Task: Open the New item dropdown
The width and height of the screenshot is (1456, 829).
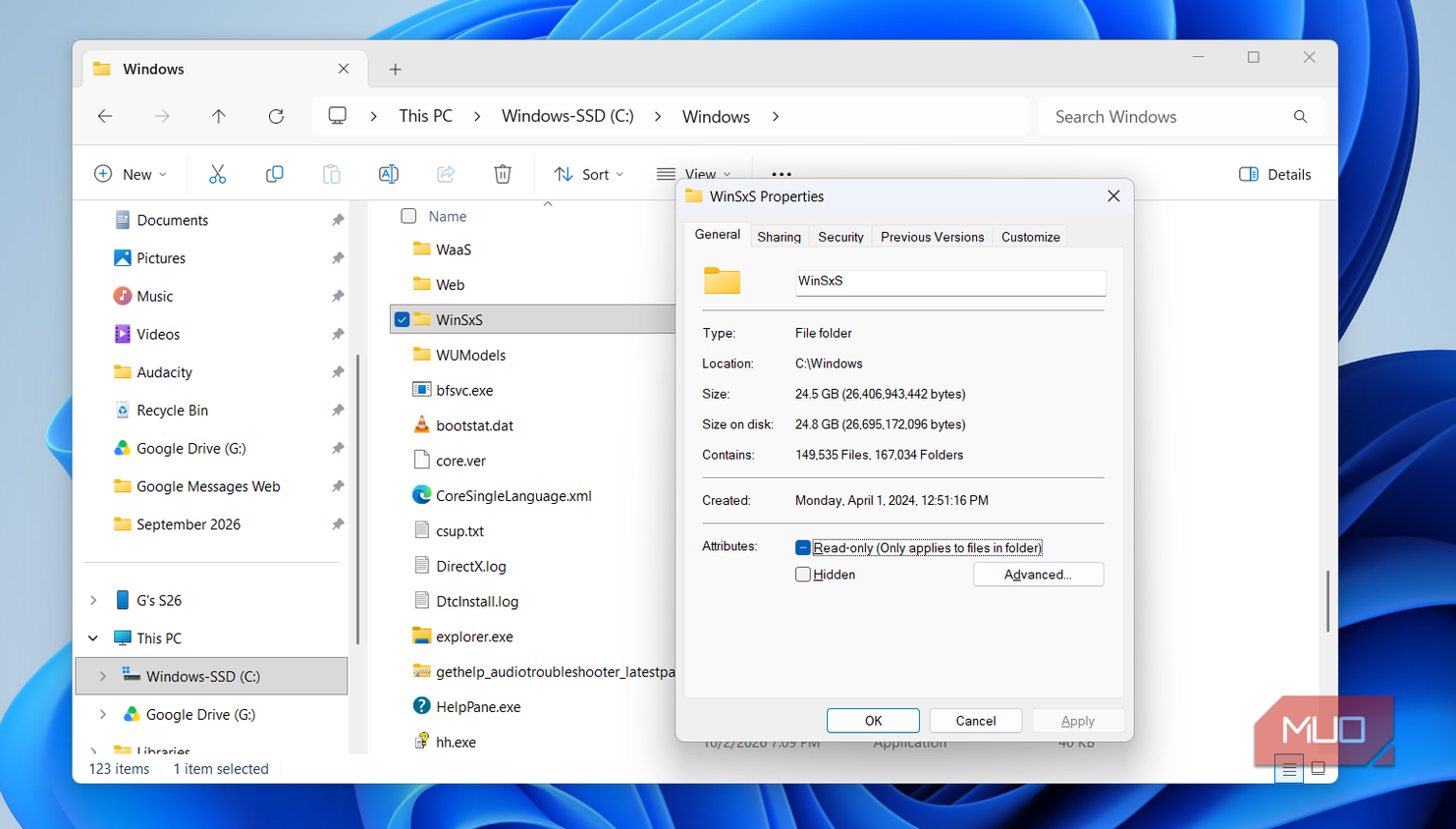Action: tap(131, 174)
